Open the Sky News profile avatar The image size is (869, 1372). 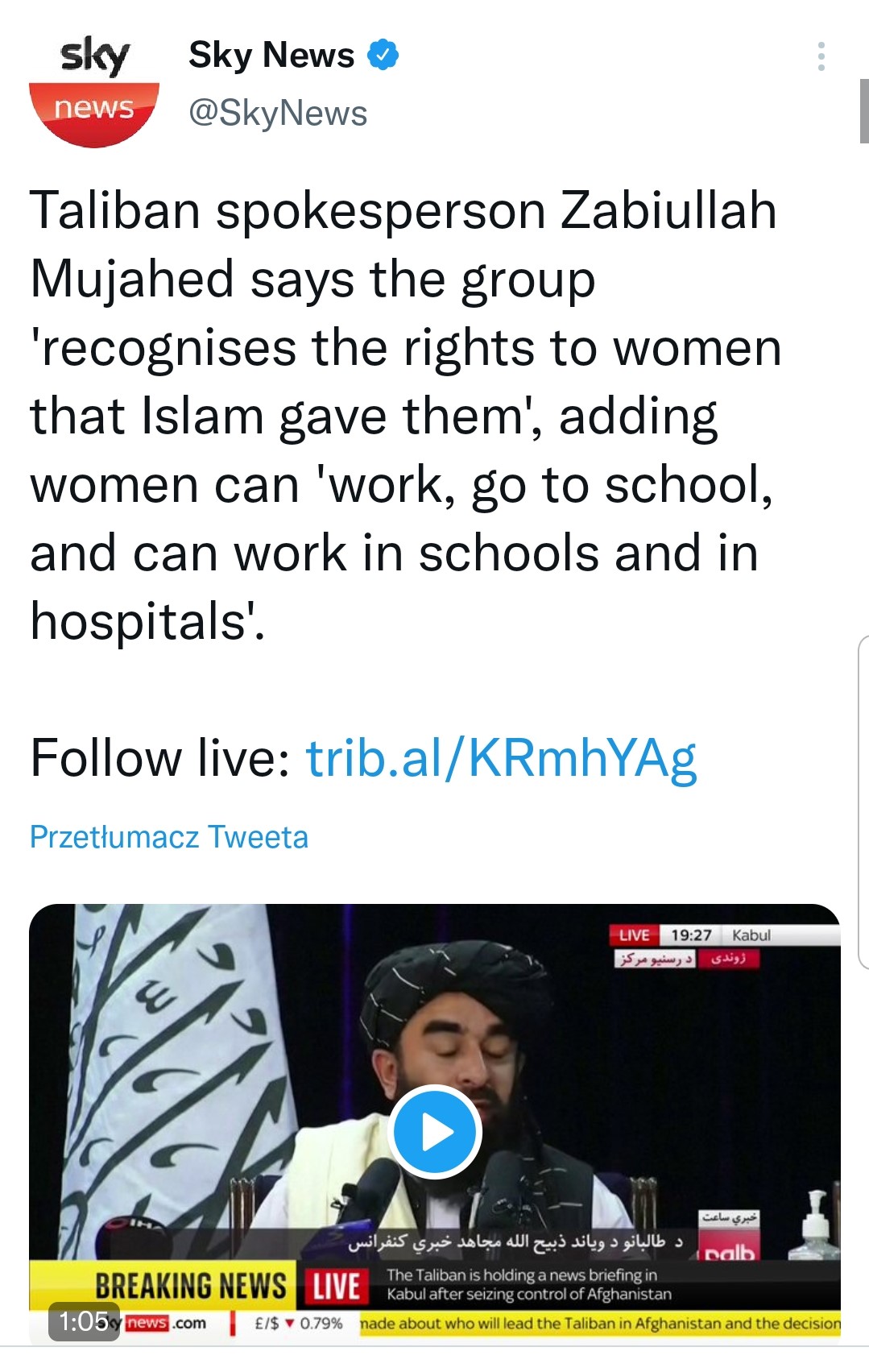coord(94,90)
